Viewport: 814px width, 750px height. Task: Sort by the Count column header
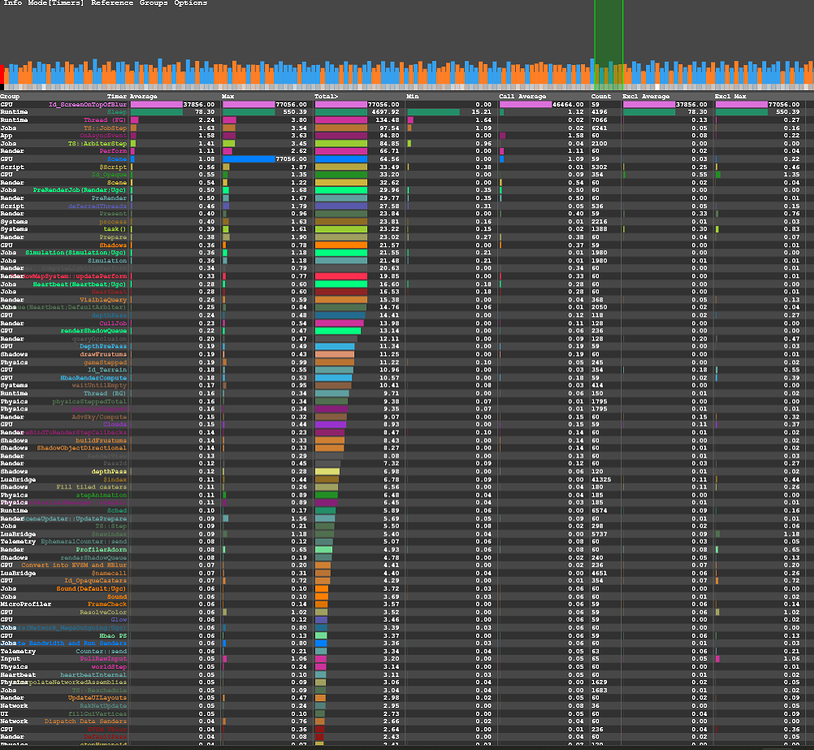[x=601, y=97]
